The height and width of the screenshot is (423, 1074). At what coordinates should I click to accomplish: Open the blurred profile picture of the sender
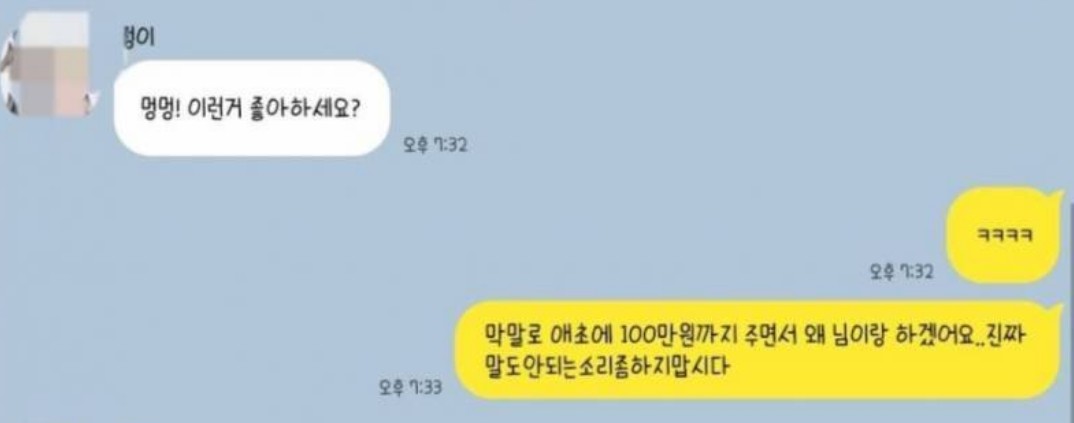coord(48,63)
